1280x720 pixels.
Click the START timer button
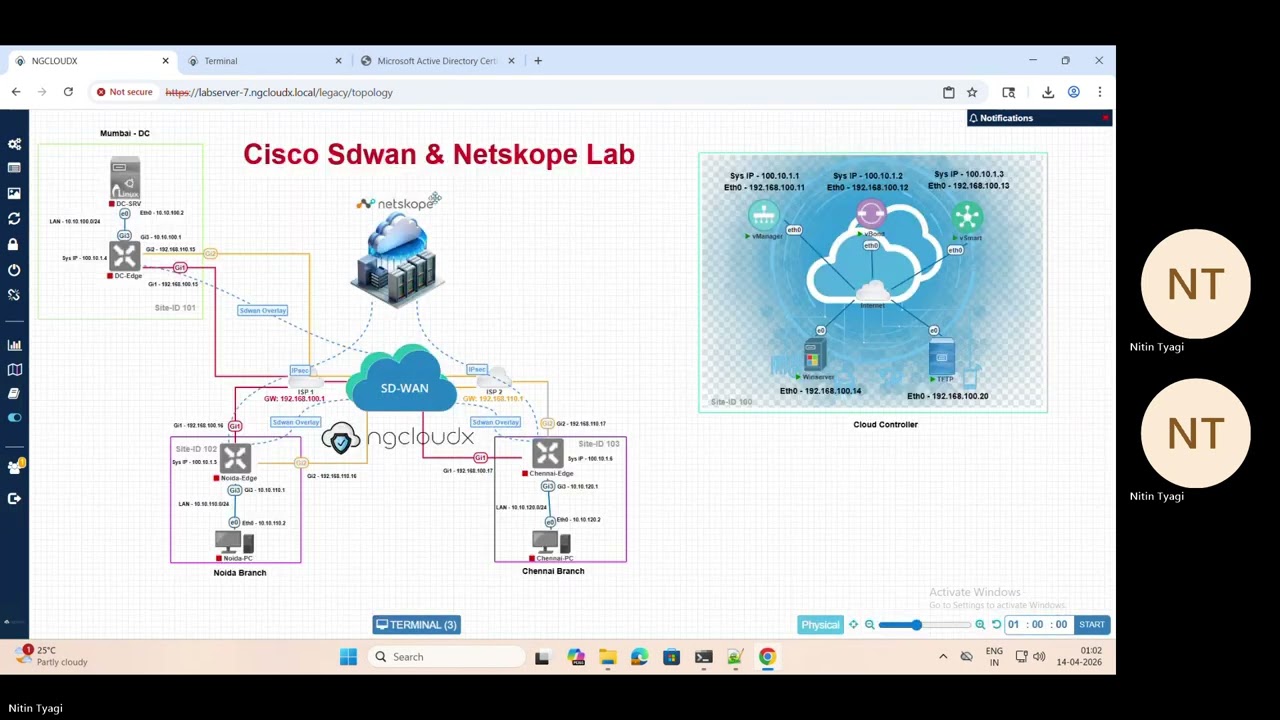1091,625
